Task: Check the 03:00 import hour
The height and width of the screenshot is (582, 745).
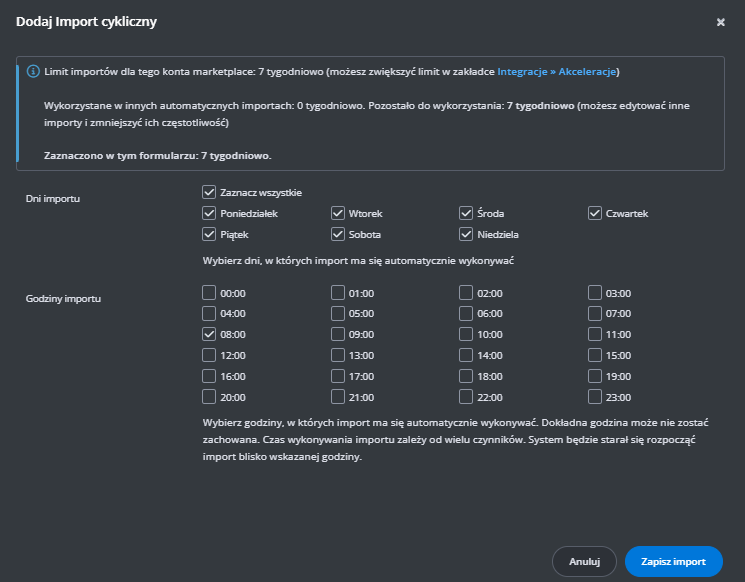Action: coord(595,293)
